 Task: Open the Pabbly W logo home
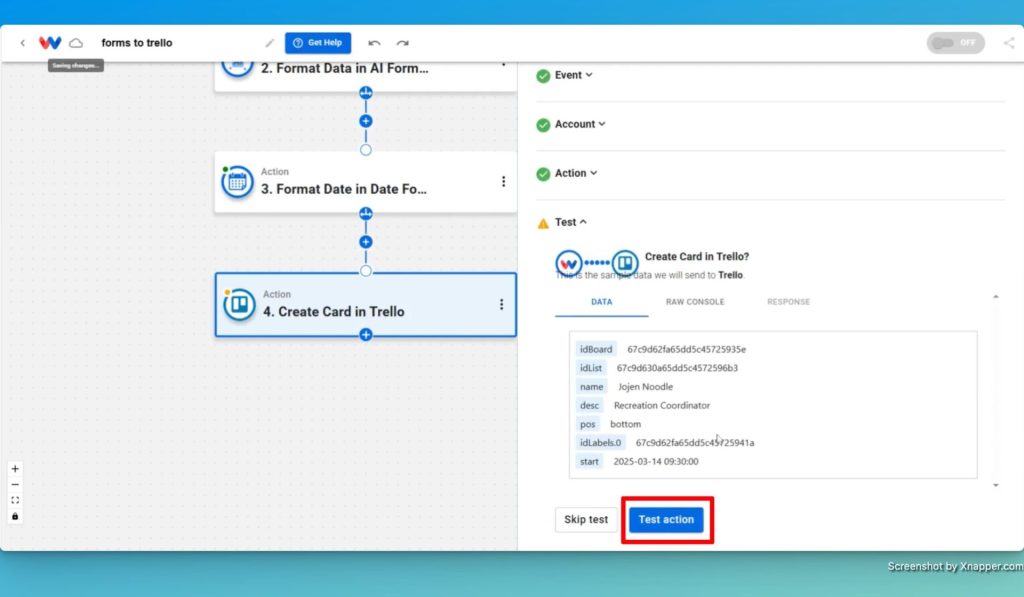point(50,43)
